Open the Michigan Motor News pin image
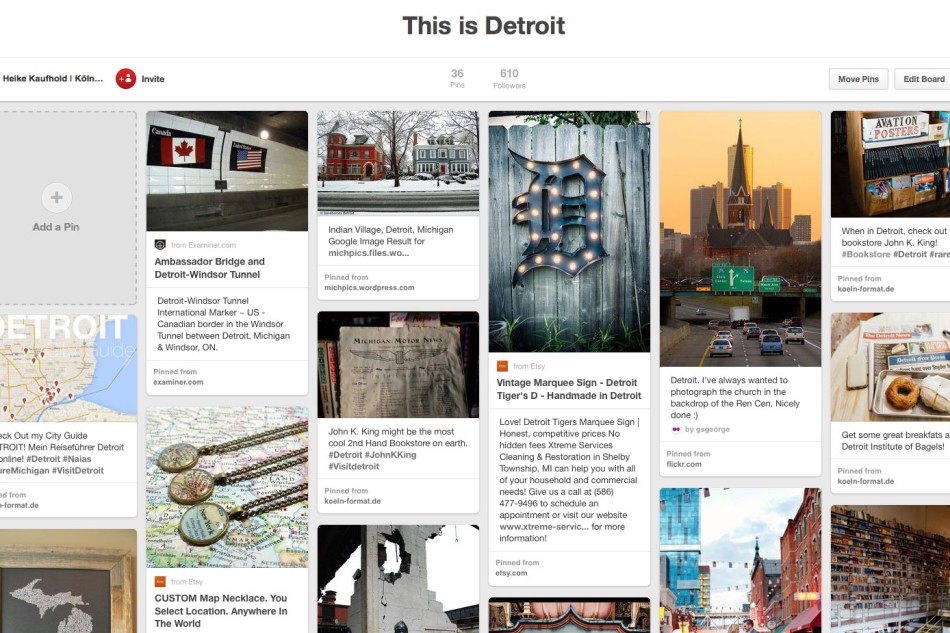This screenshot has height=633, width=950. coord(398,365)
